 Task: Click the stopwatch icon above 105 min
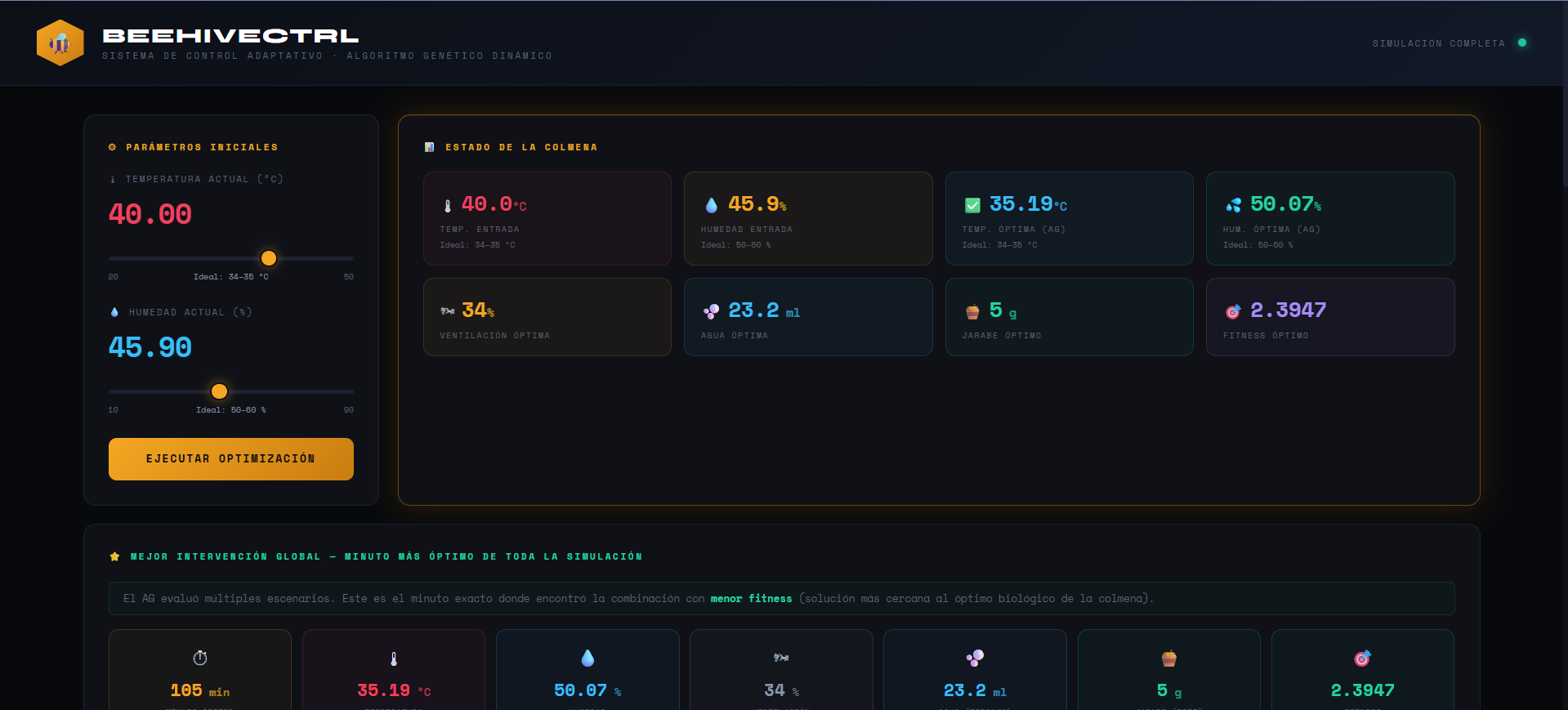[200, 658]
